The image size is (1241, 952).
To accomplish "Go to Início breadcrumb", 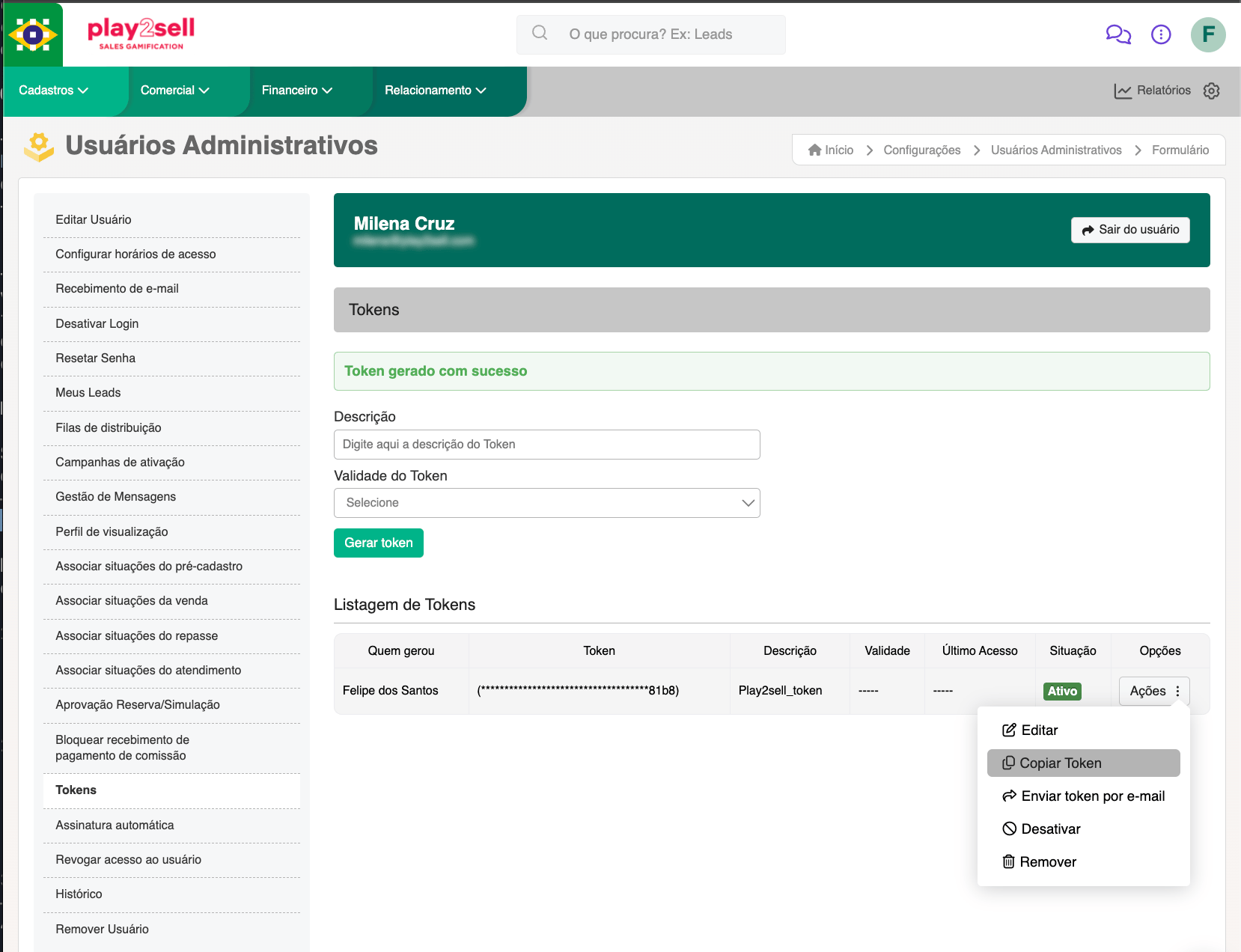I will [x=831, y=150].
